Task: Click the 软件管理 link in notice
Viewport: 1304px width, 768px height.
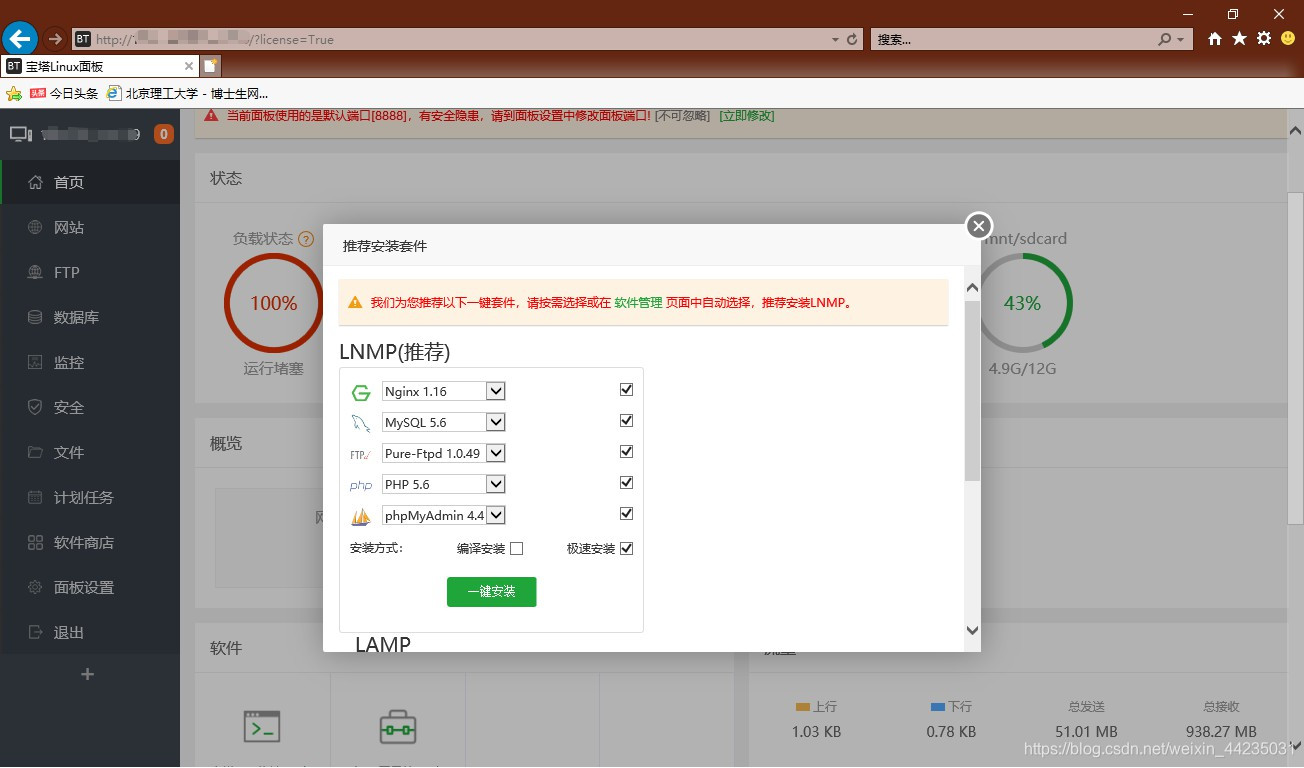Action: 638,302
